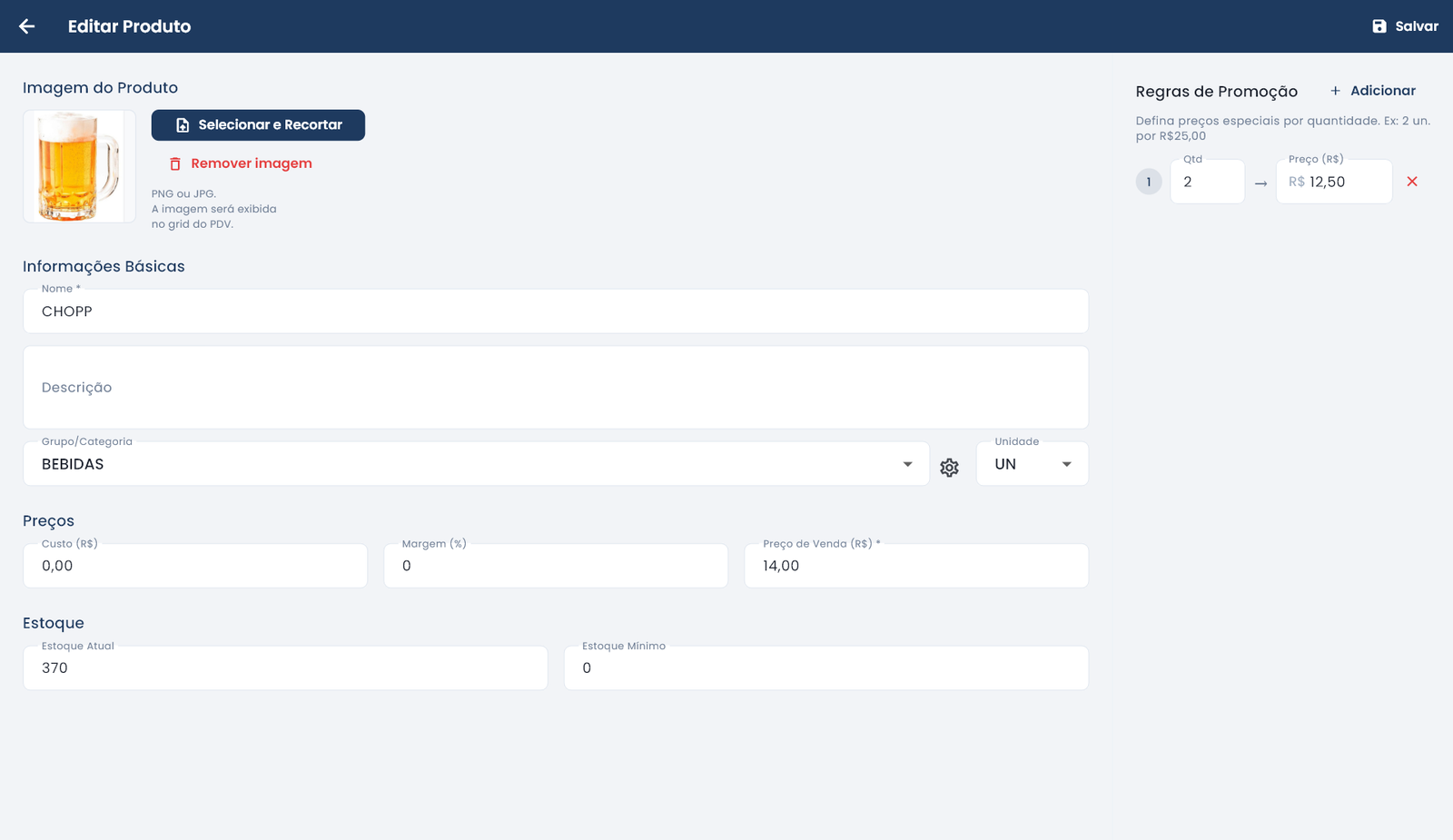Screen dimensions: 1453x840
Task: Delete promotion rule with red X
Action: click(x=1412, y=182)
